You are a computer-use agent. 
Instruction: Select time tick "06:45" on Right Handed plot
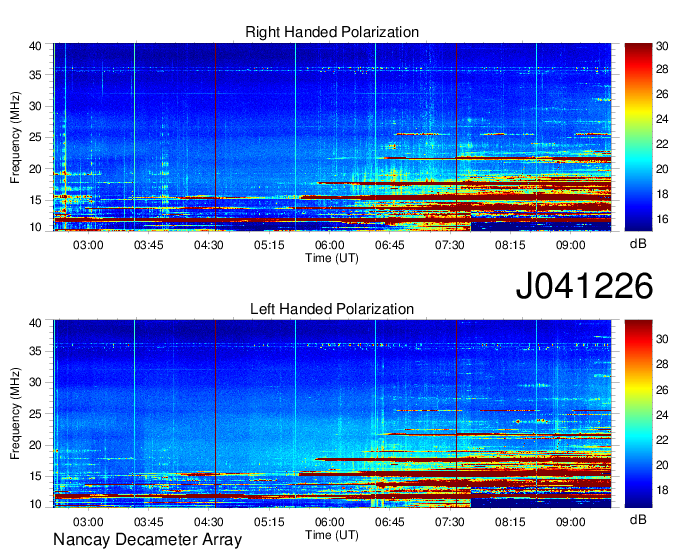pyautogui.click(x=389, y=245)
